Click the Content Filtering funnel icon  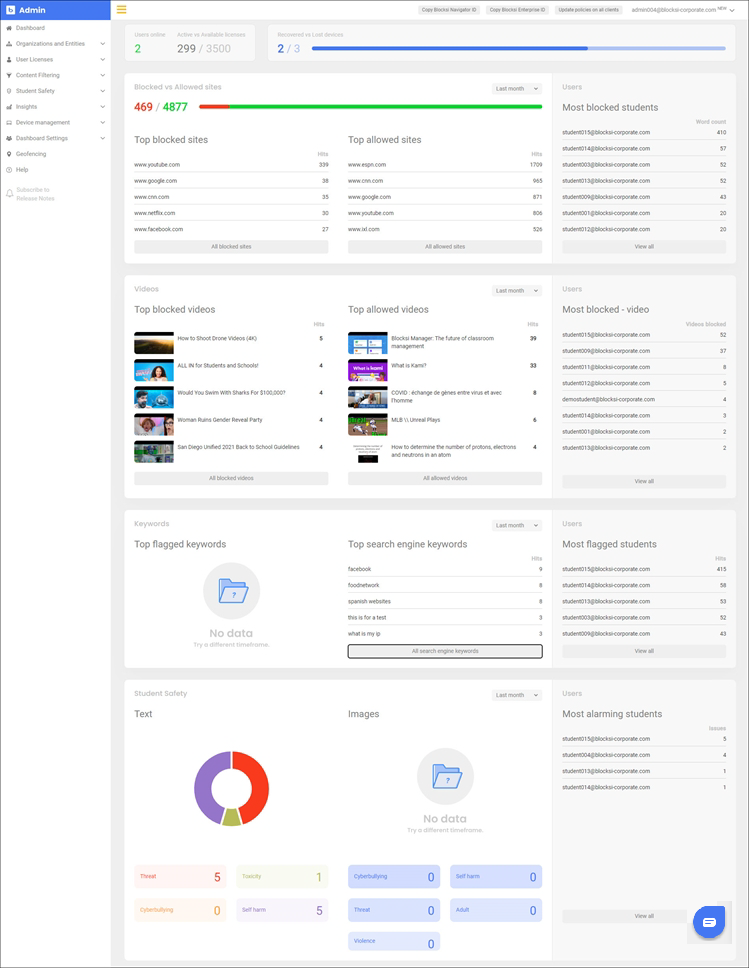(9, 75)
